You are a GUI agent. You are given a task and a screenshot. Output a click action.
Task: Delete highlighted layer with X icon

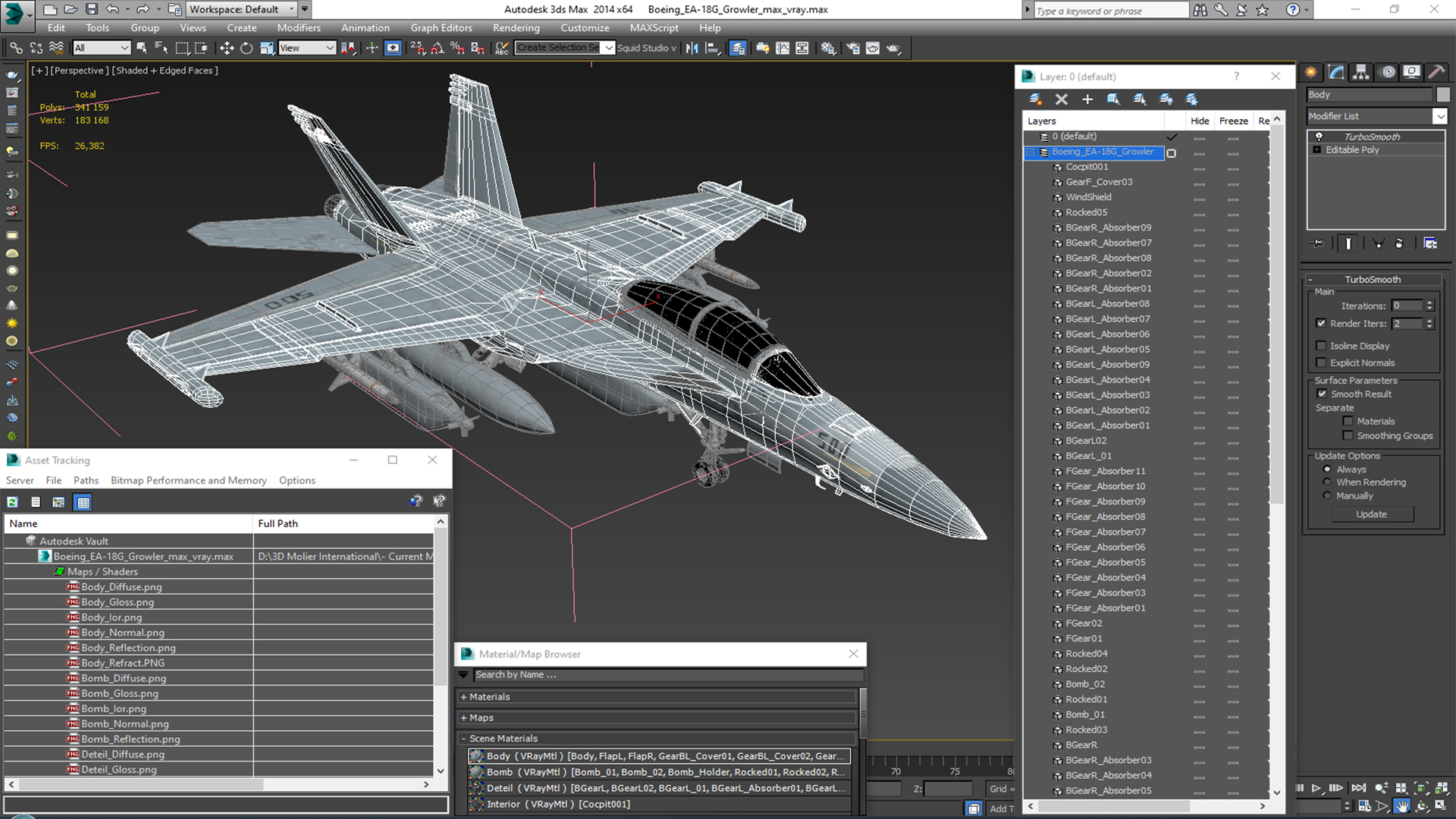[x=1061, y=99]
